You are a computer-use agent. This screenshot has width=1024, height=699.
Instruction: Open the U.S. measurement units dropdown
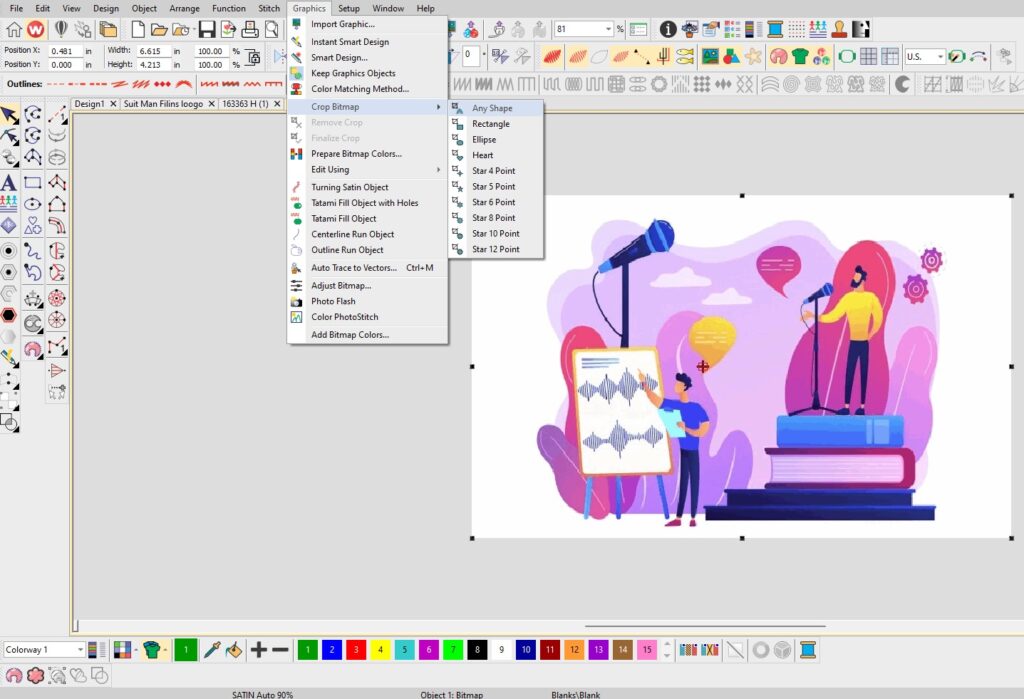940,57
